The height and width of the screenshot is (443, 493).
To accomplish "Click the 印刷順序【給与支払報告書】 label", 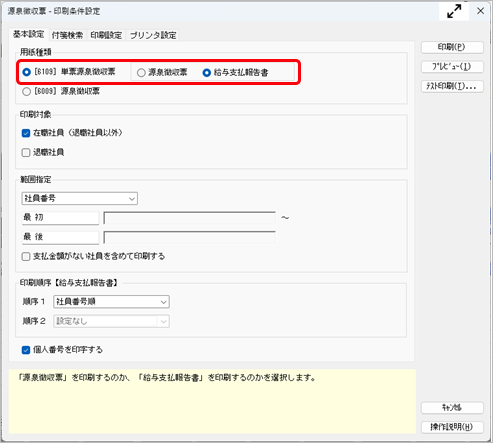I will point(69,283).
